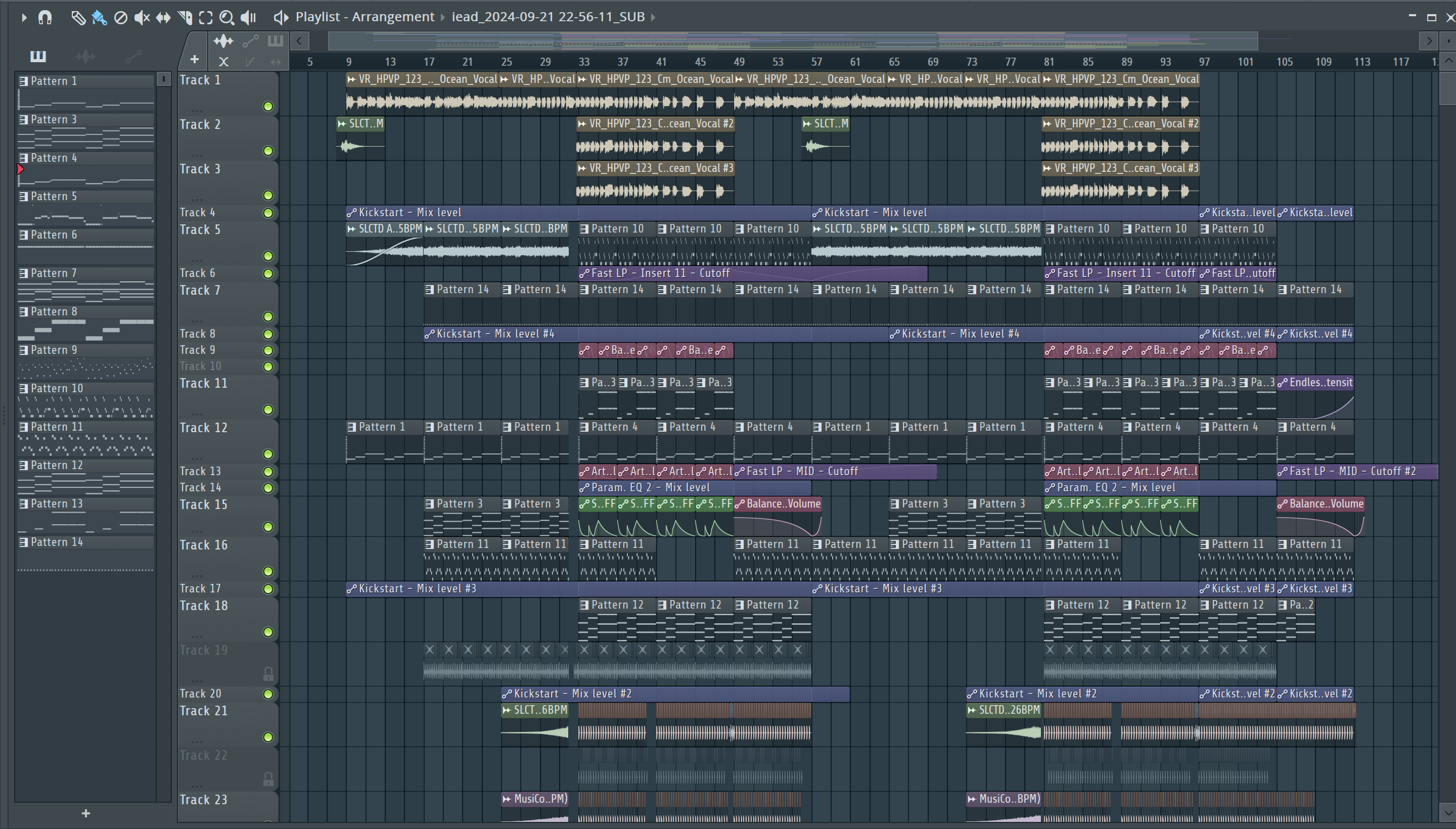
Task: Click the vertical scrollbar down arrow
Action: [1447, 812]
